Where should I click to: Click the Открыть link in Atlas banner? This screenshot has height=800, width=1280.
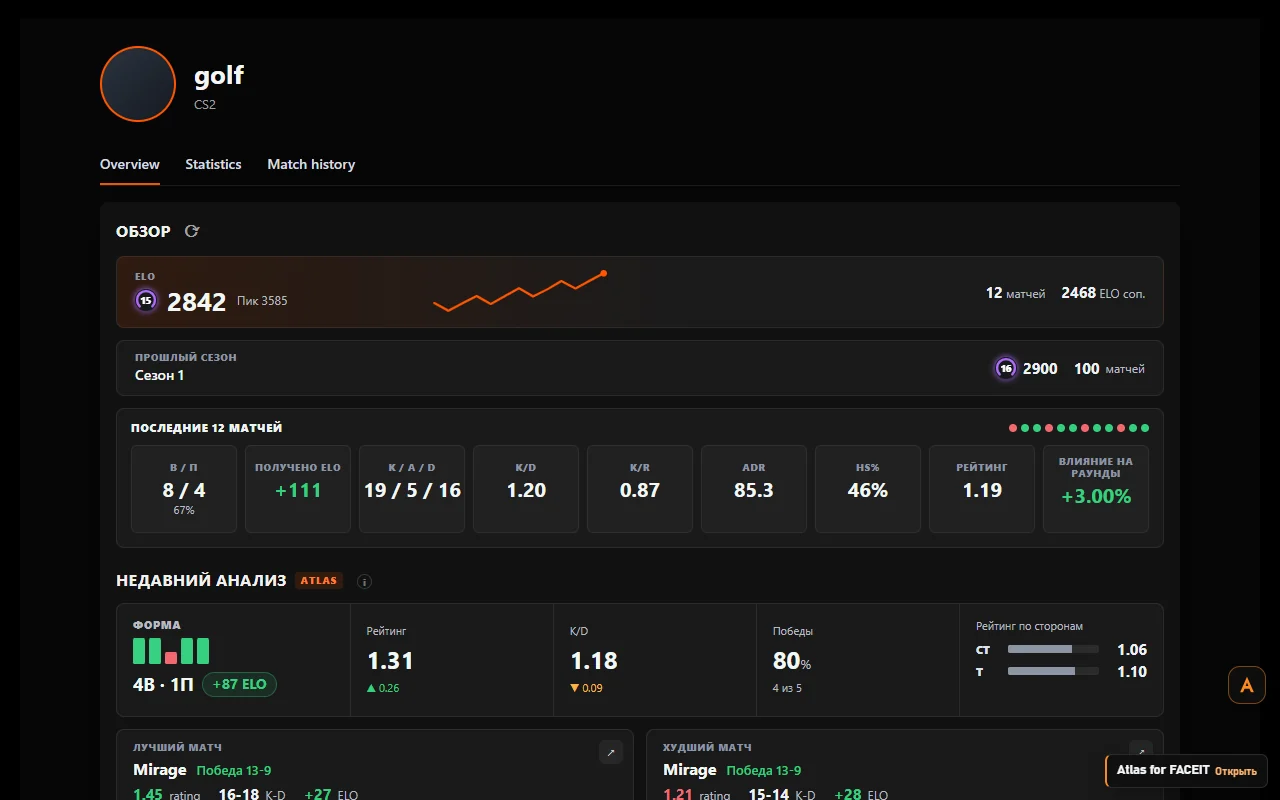[1236, 771]
